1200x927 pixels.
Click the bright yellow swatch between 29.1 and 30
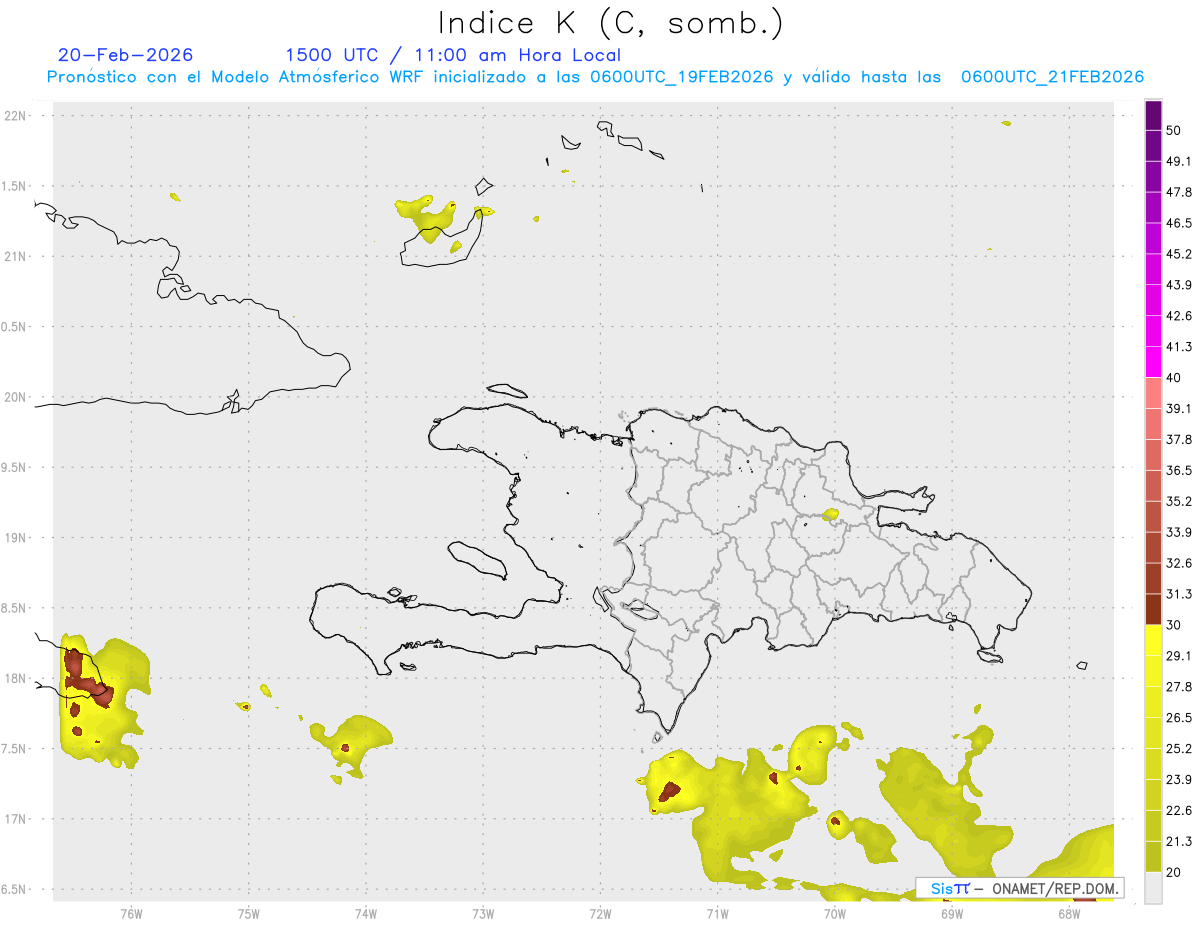click(1154, 641)
